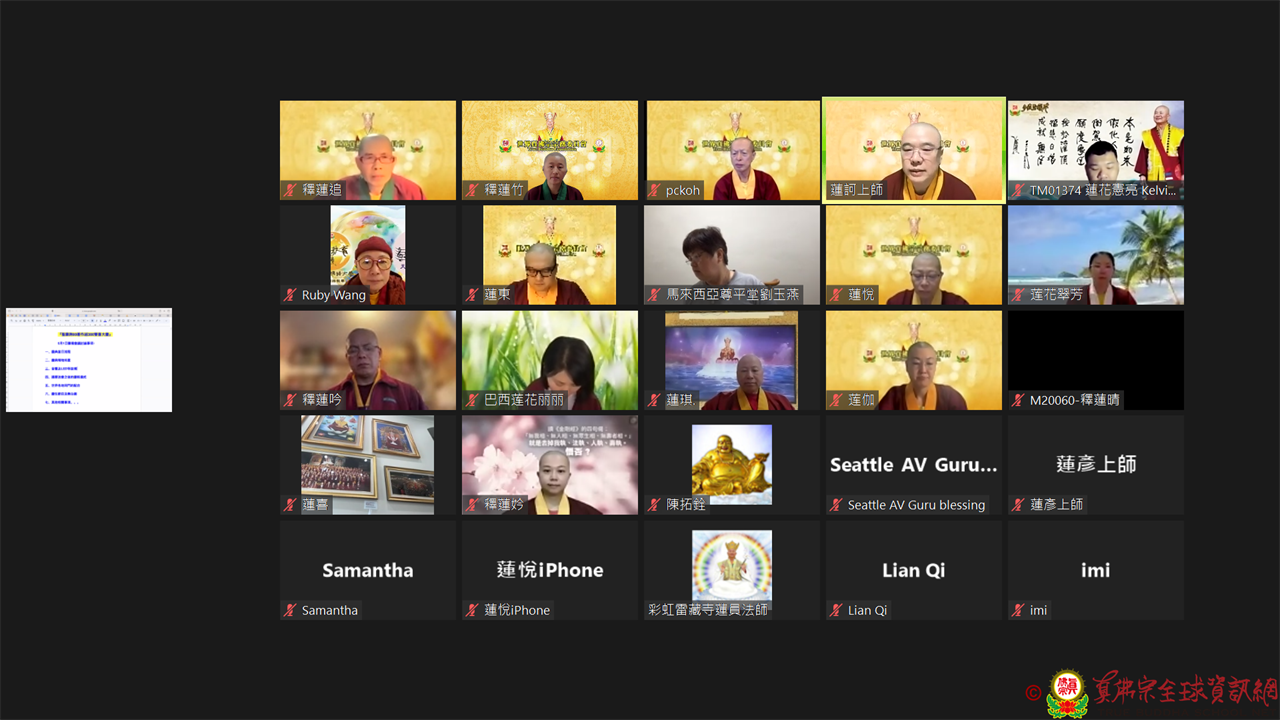Click muted mic icon beside pckoh
1280x720 pixels.
654,189
